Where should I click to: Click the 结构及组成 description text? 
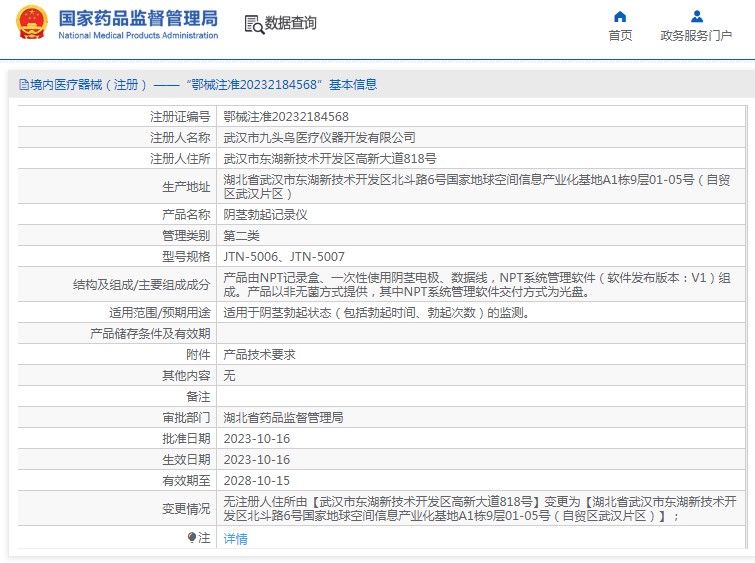tap(477, 285)
